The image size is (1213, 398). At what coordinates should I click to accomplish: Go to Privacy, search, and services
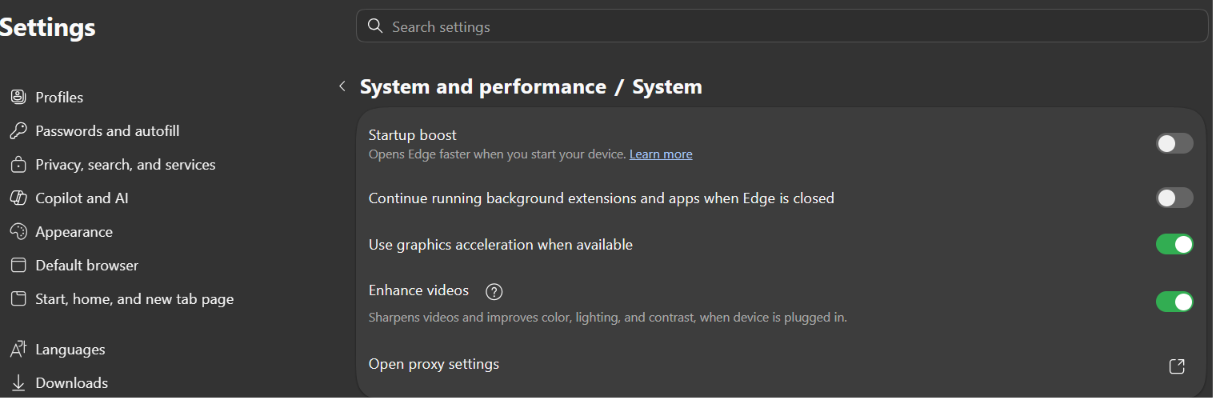pyautogui.click(x=125, y=165)
